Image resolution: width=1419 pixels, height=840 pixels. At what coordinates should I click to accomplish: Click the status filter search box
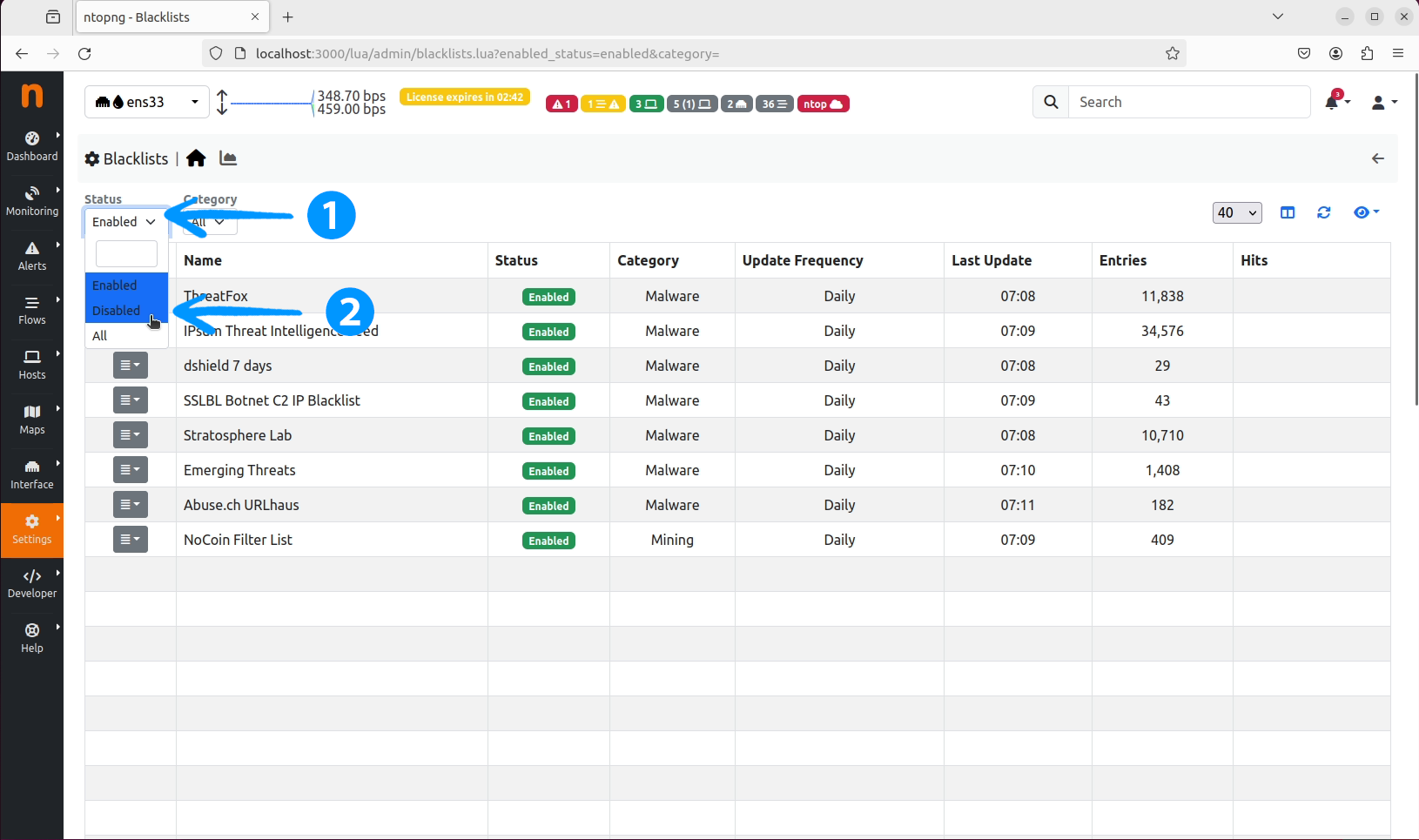(126, 254)
